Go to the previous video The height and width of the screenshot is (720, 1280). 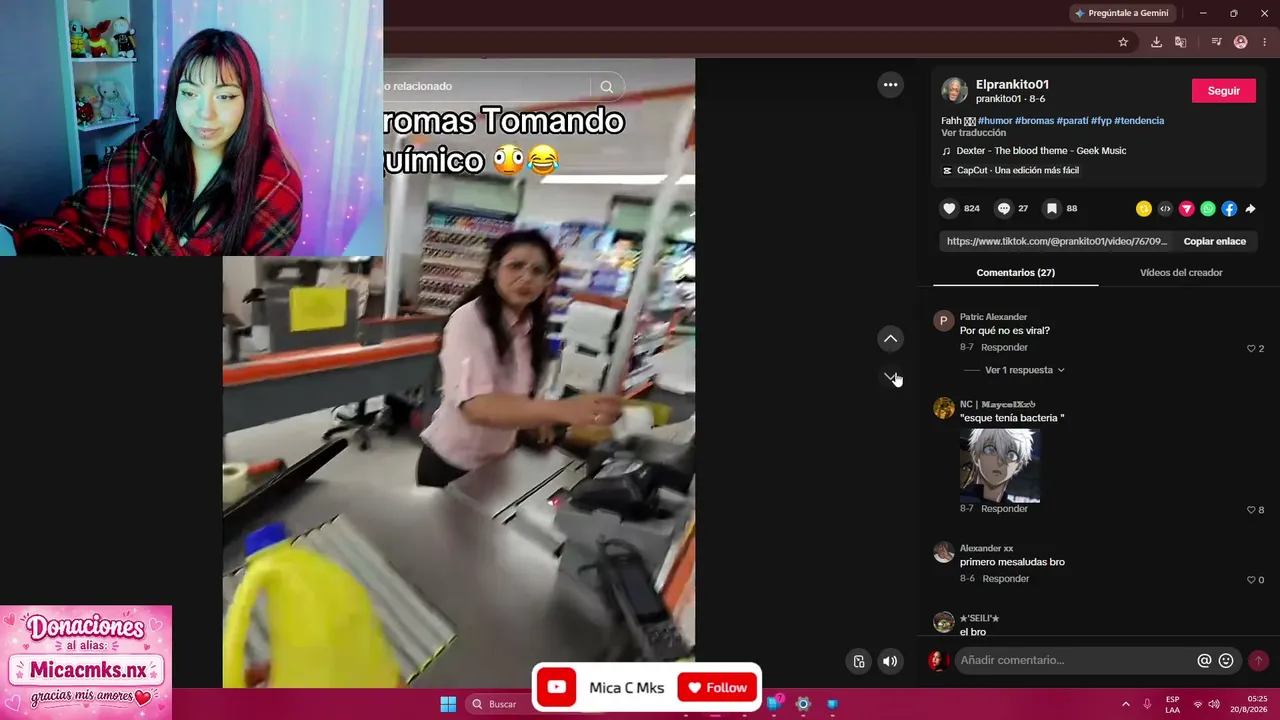pyautogui.click(x=890, y=339)
